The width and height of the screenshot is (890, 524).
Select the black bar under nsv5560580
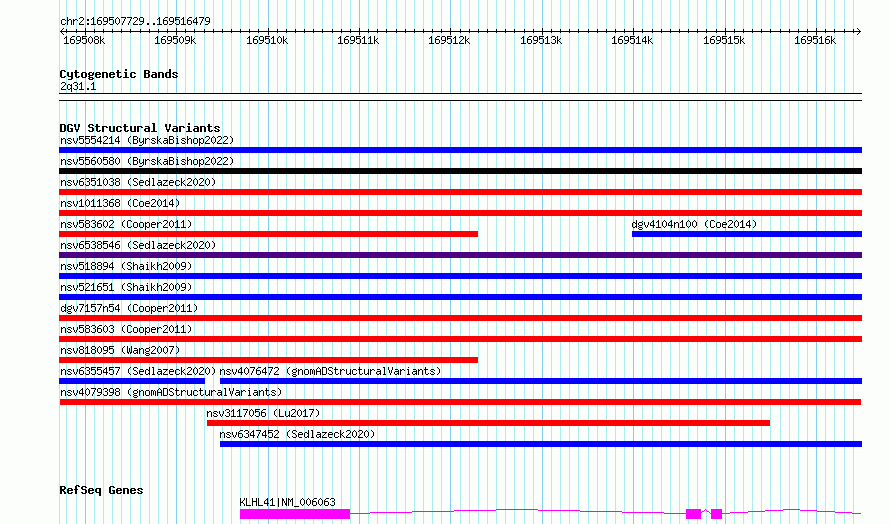coord(460,171)
